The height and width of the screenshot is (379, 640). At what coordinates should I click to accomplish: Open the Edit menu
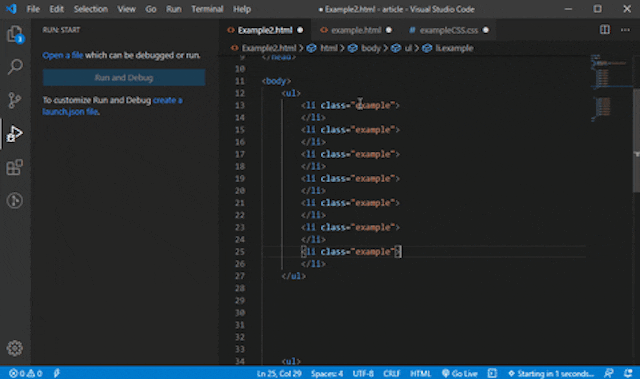coord(57,9)
